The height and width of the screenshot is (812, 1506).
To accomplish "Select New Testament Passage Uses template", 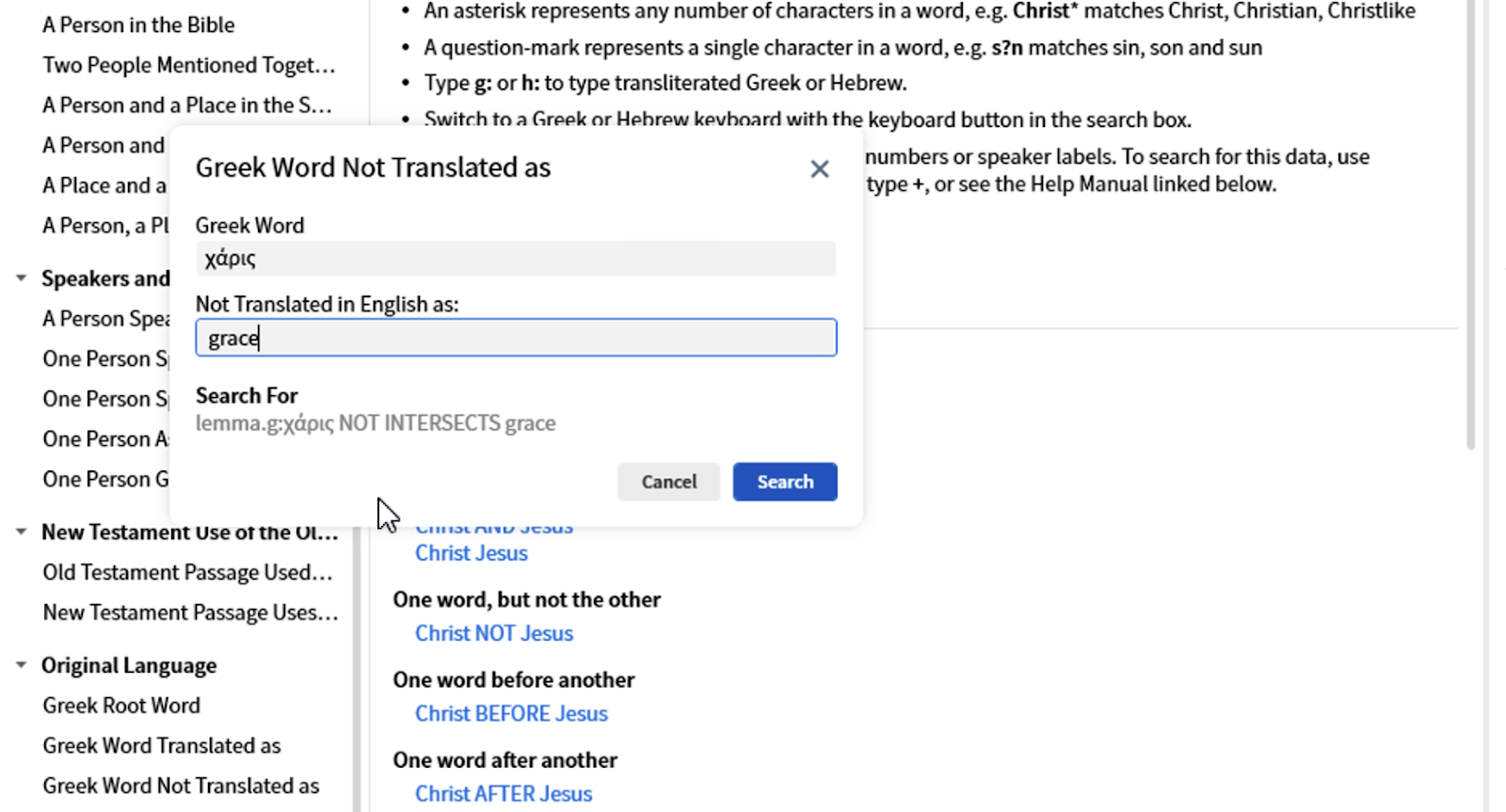I will (x=190, y=613).
